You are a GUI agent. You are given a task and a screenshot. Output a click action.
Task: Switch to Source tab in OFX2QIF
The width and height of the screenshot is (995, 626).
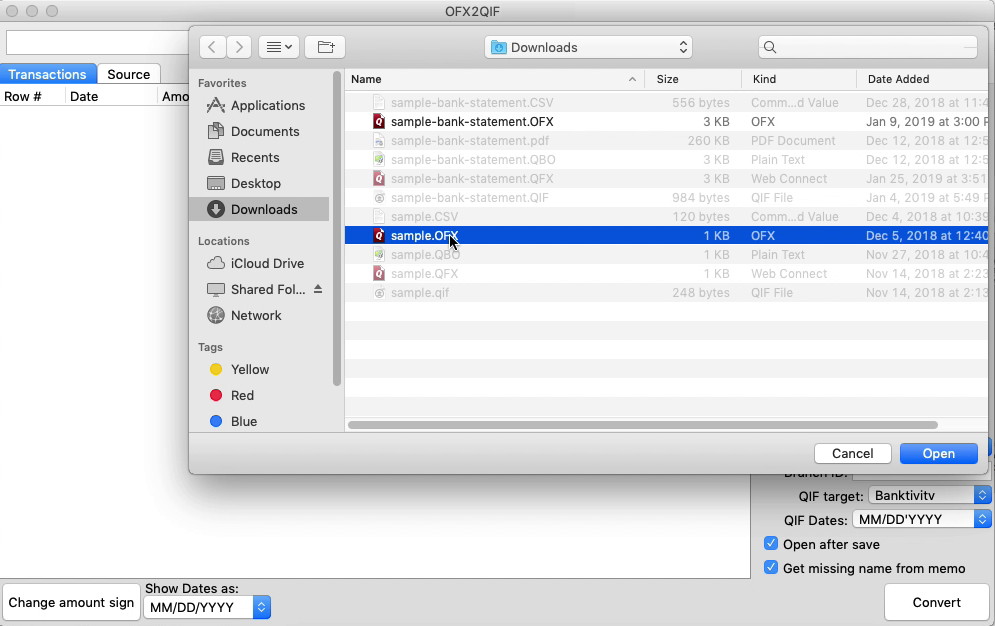(129, 74)
